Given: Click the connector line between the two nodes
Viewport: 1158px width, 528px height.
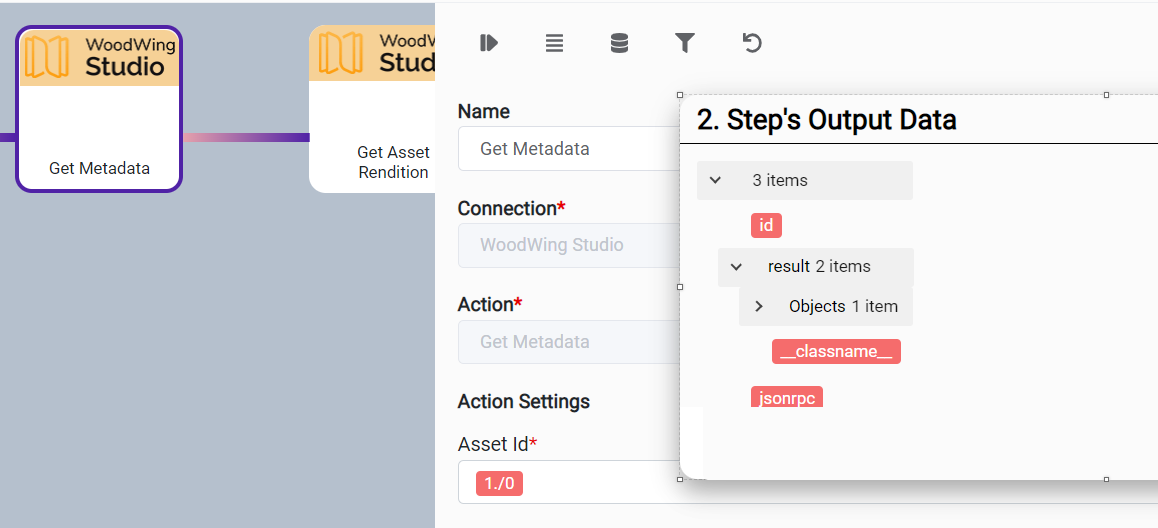Looking at the screenshot, I should (x=246, y=137).
